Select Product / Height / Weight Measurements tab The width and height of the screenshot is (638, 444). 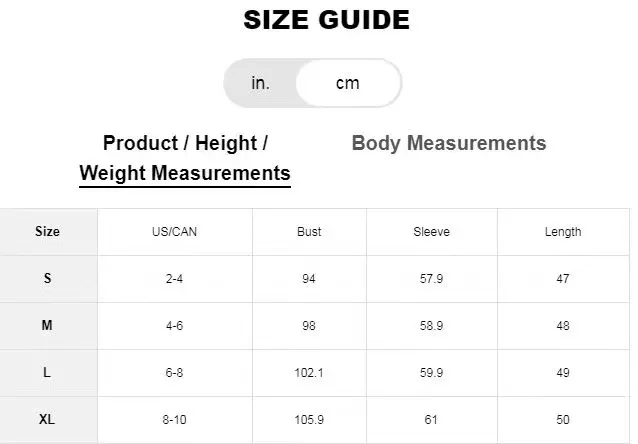click(185, 158)
